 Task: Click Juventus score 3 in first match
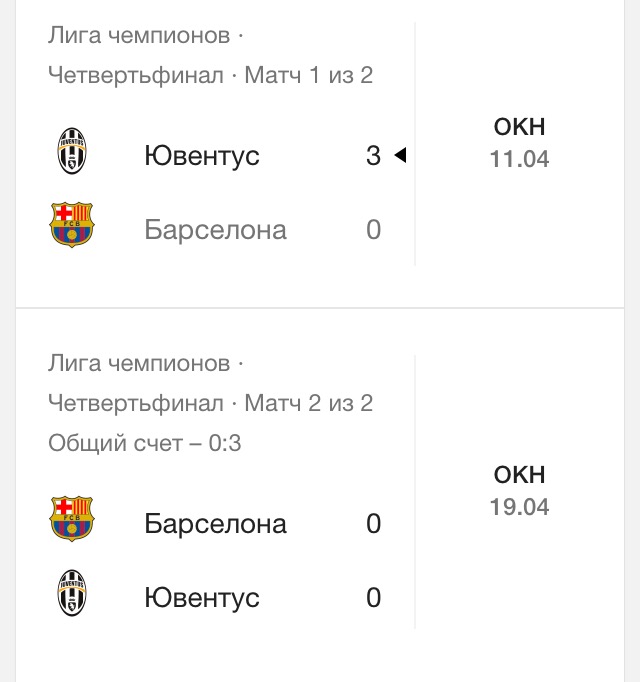373,156
